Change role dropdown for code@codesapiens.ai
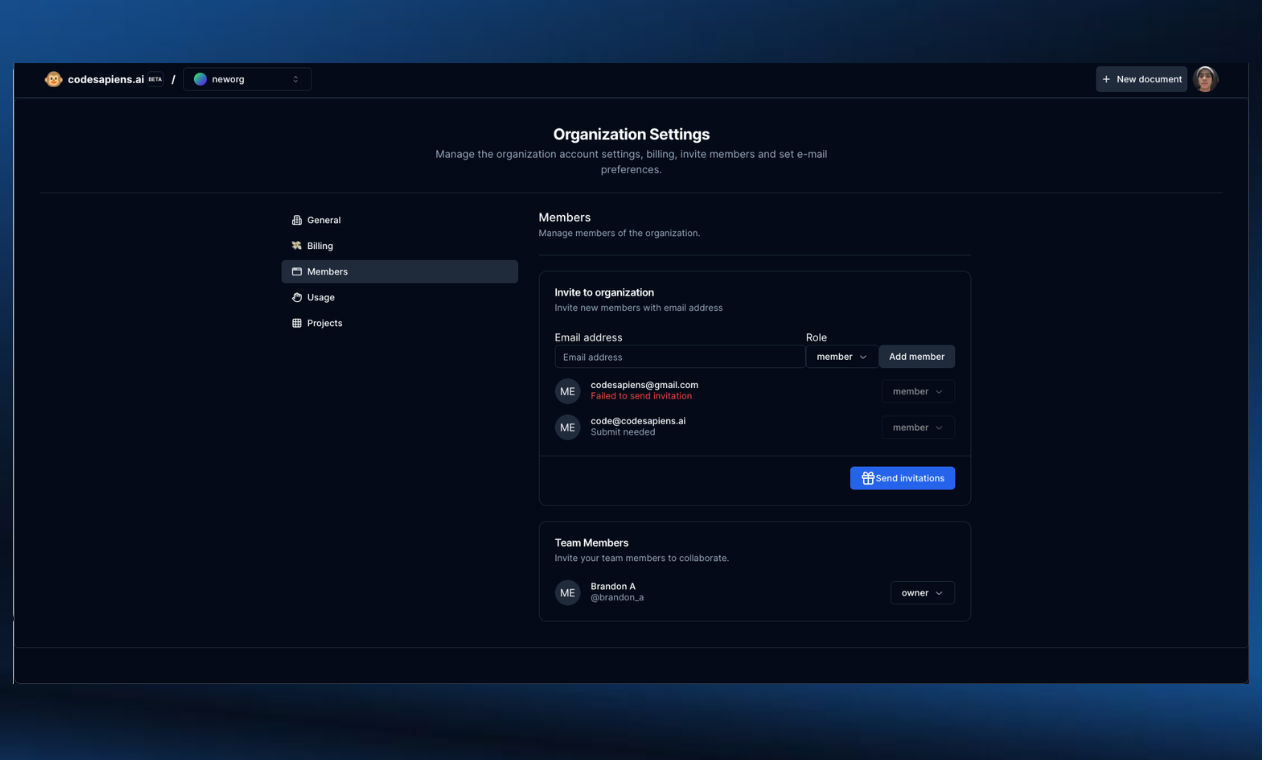Viewport: 1270px width, 760px height. [x=917, y=427]
